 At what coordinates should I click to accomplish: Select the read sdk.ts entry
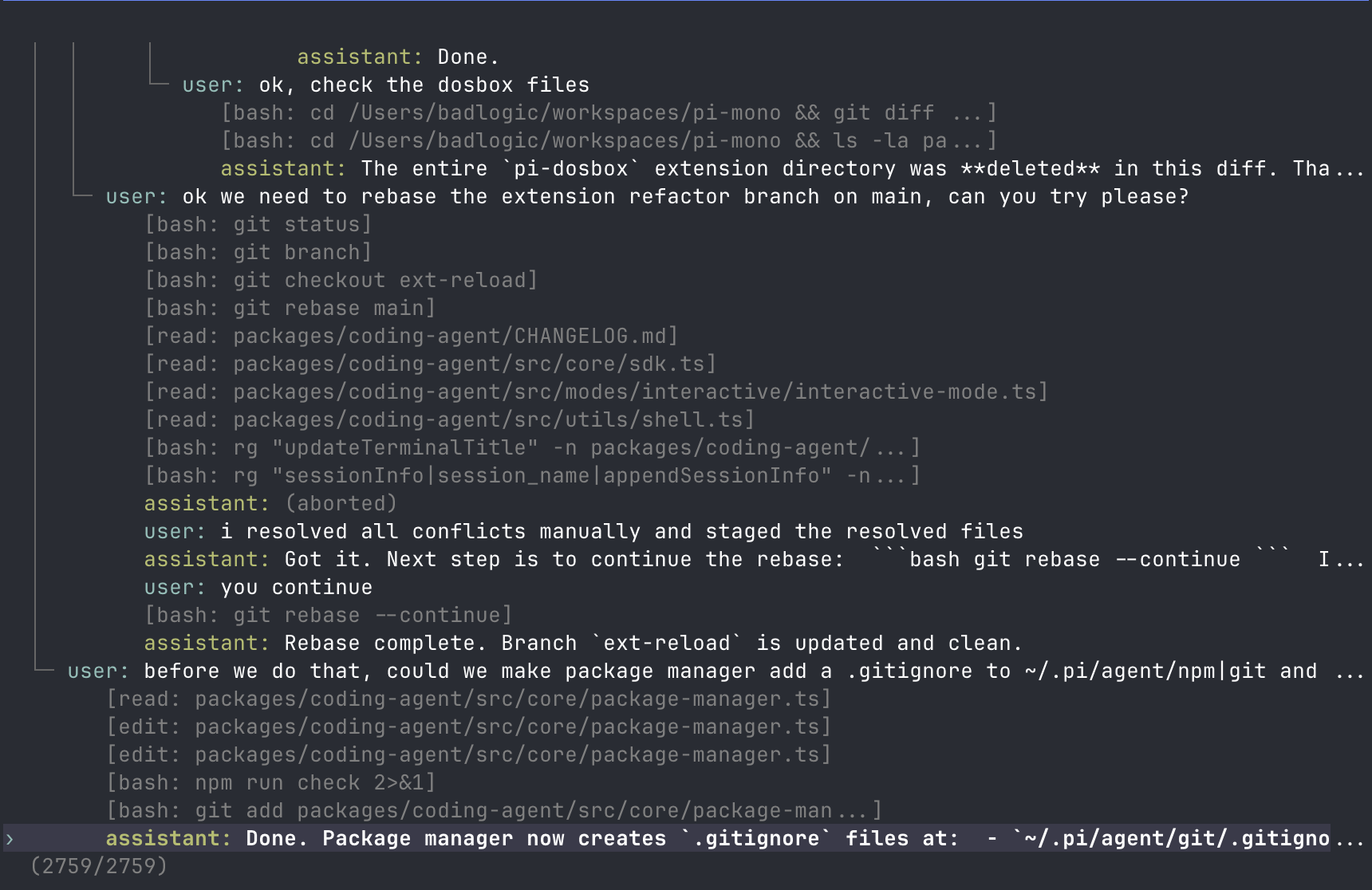[430, 364]
